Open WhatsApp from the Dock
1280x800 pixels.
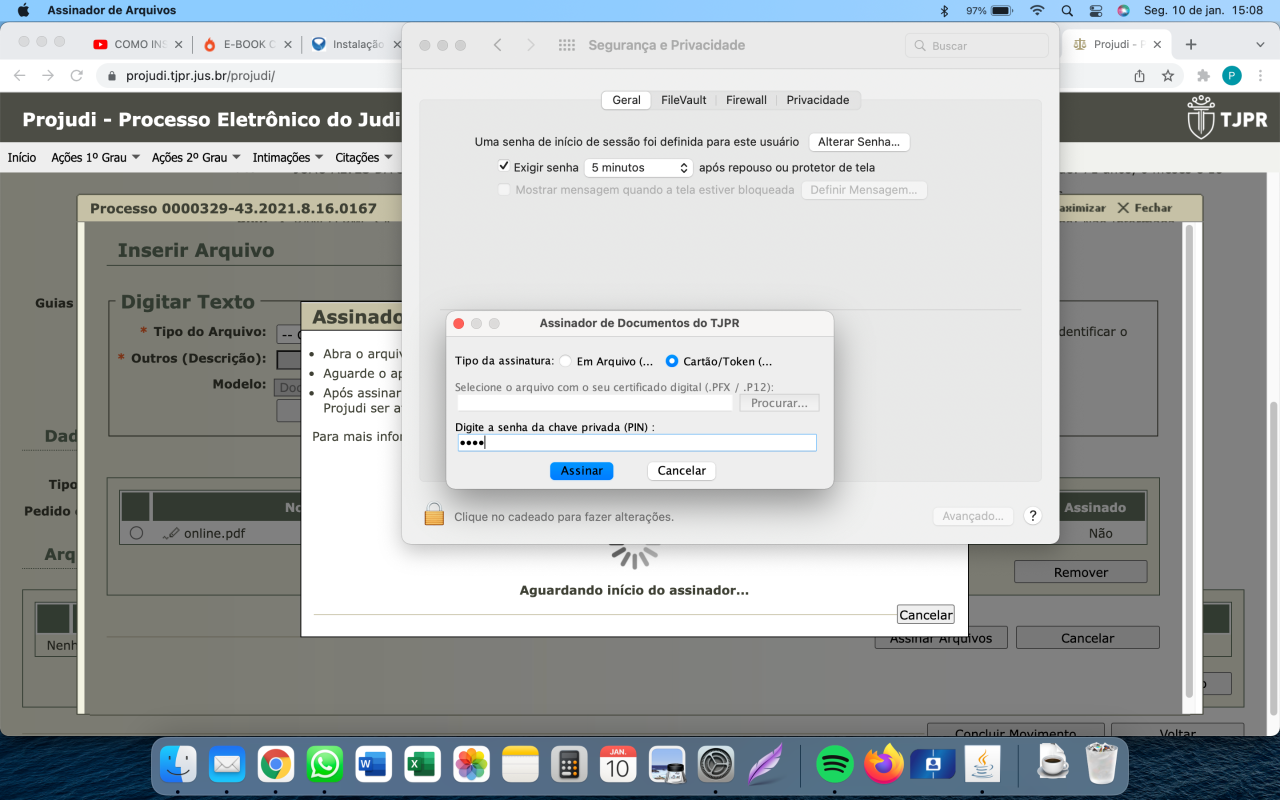(324, 764)
